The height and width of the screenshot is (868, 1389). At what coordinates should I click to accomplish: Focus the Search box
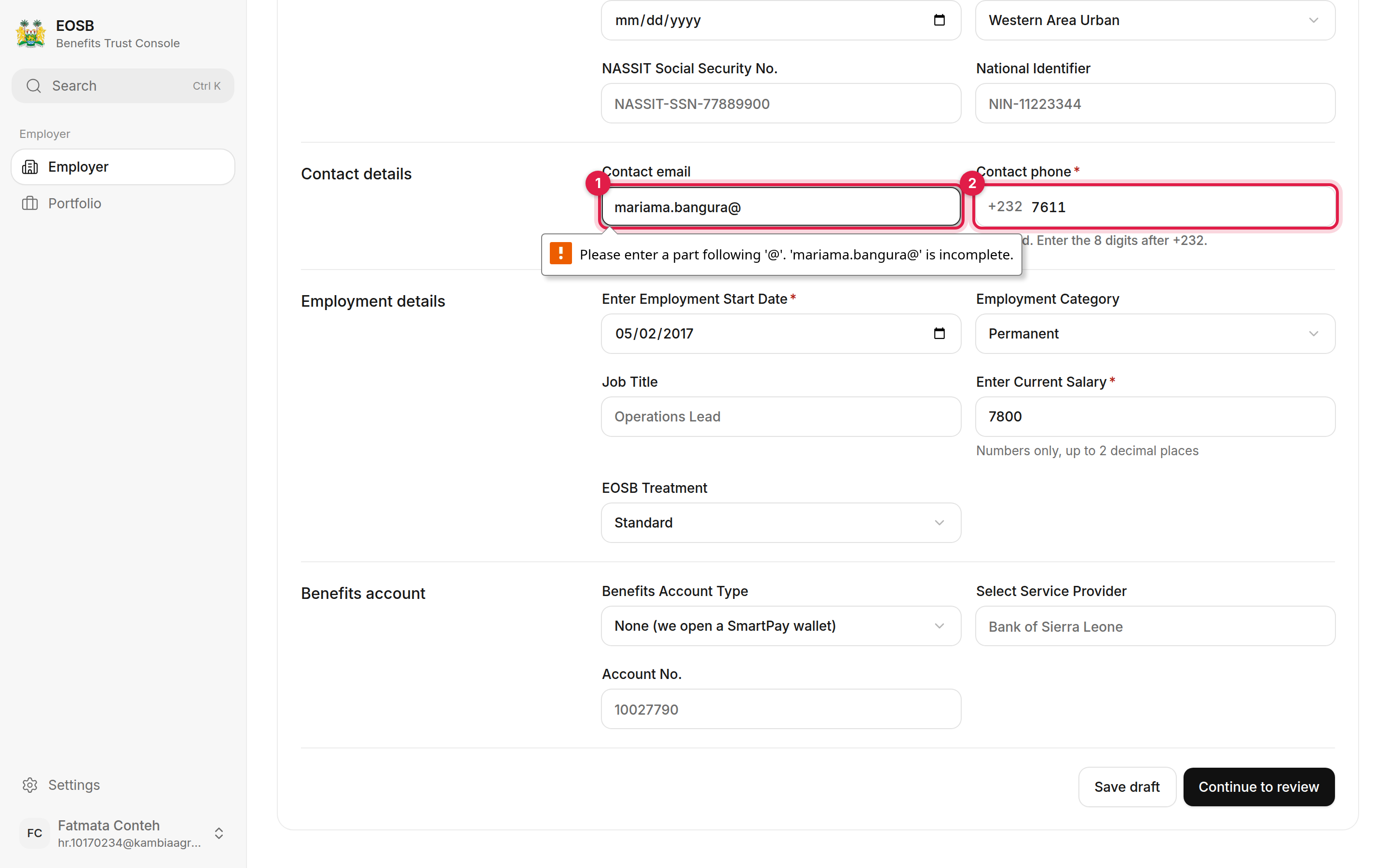point(123,85)
